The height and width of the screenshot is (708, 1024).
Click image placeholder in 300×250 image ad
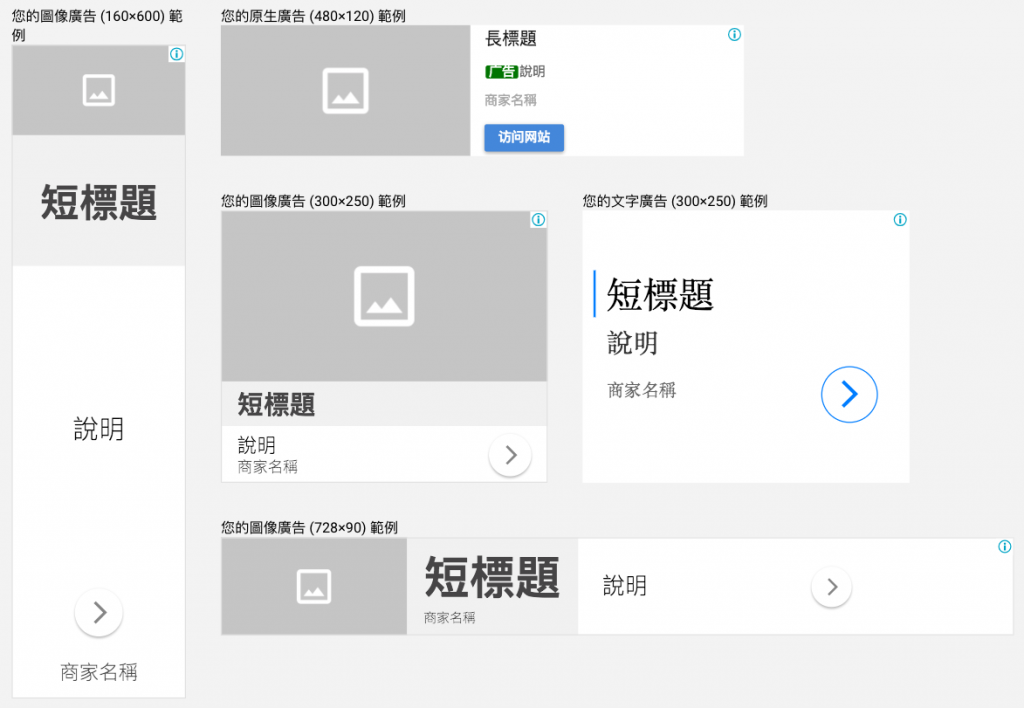tap(384, 296)
